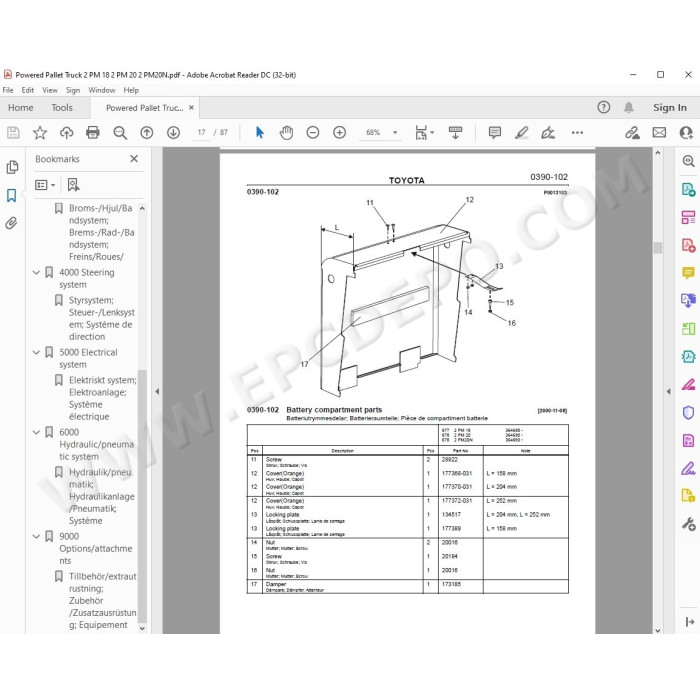Viewport: 700px width, 700px height.
Task: Open the File menu
Action: tap(8, 90)
